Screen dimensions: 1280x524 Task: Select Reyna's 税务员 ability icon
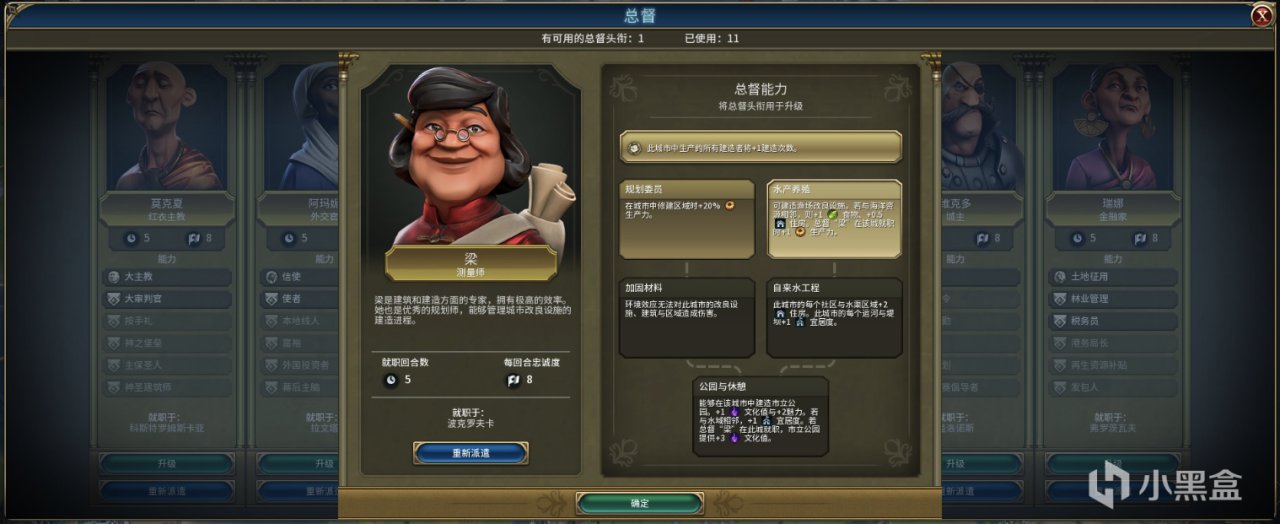click(x=1062, y=321)
